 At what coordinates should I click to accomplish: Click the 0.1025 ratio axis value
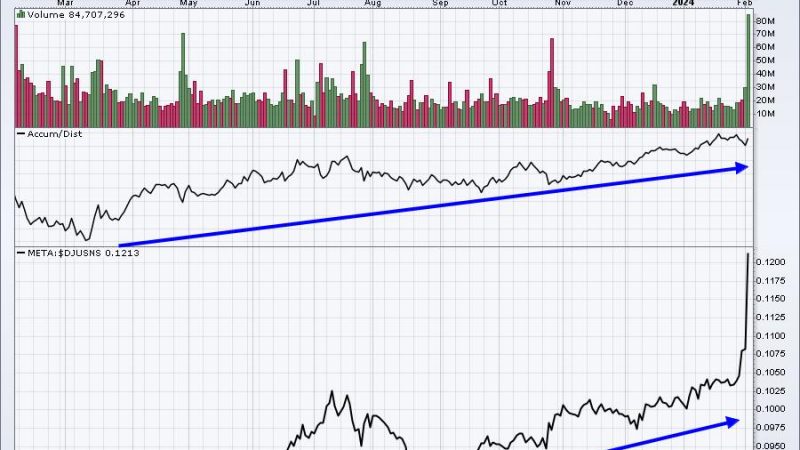(770, 391)
